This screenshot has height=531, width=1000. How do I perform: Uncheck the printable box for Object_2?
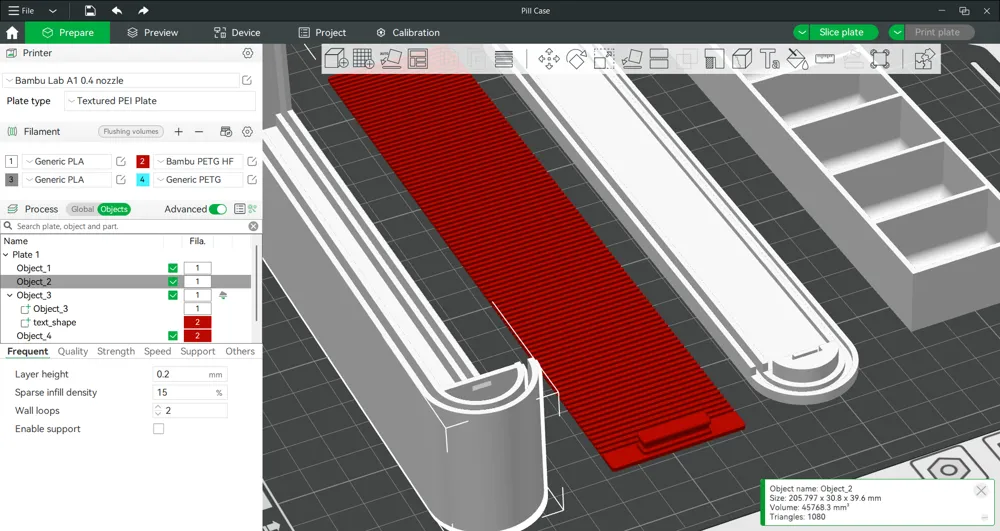[x=173, y=282]
